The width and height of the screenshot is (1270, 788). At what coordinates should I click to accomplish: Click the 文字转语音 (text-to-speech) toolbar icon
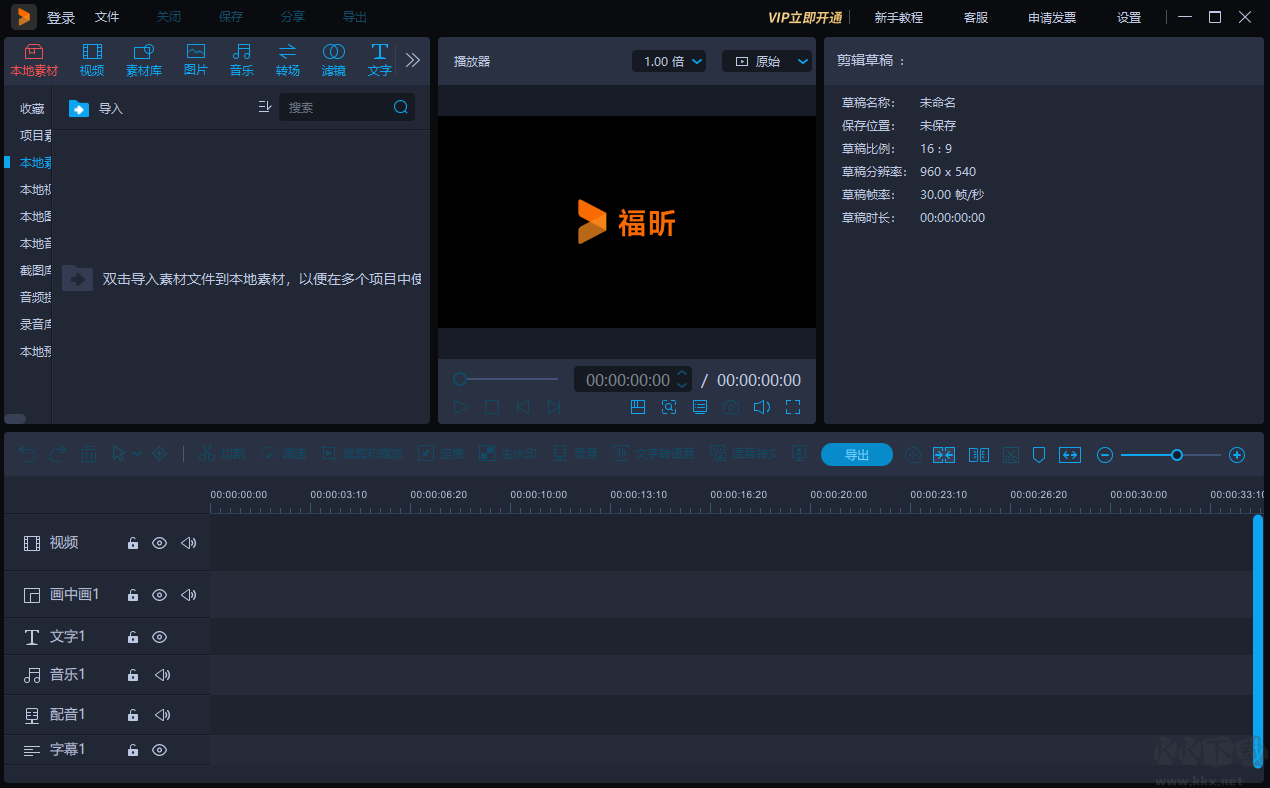click(x=655, y=454)
